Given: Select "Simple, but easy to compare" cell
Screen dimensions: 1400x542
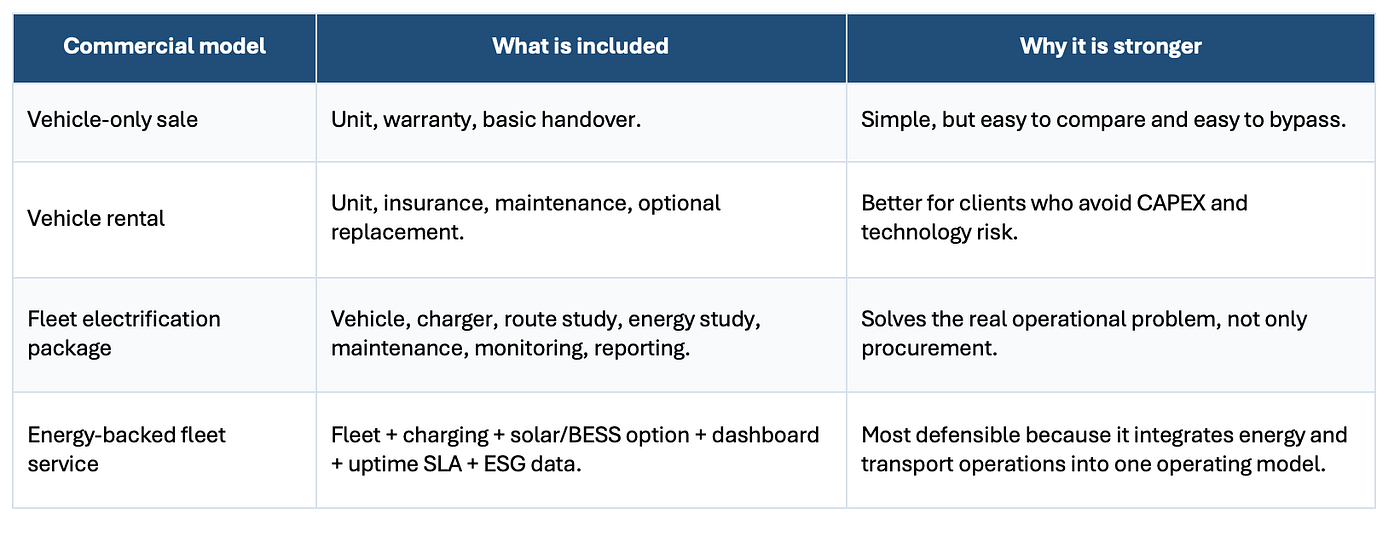Looking at the screenshot, I should coord(1111,120).
